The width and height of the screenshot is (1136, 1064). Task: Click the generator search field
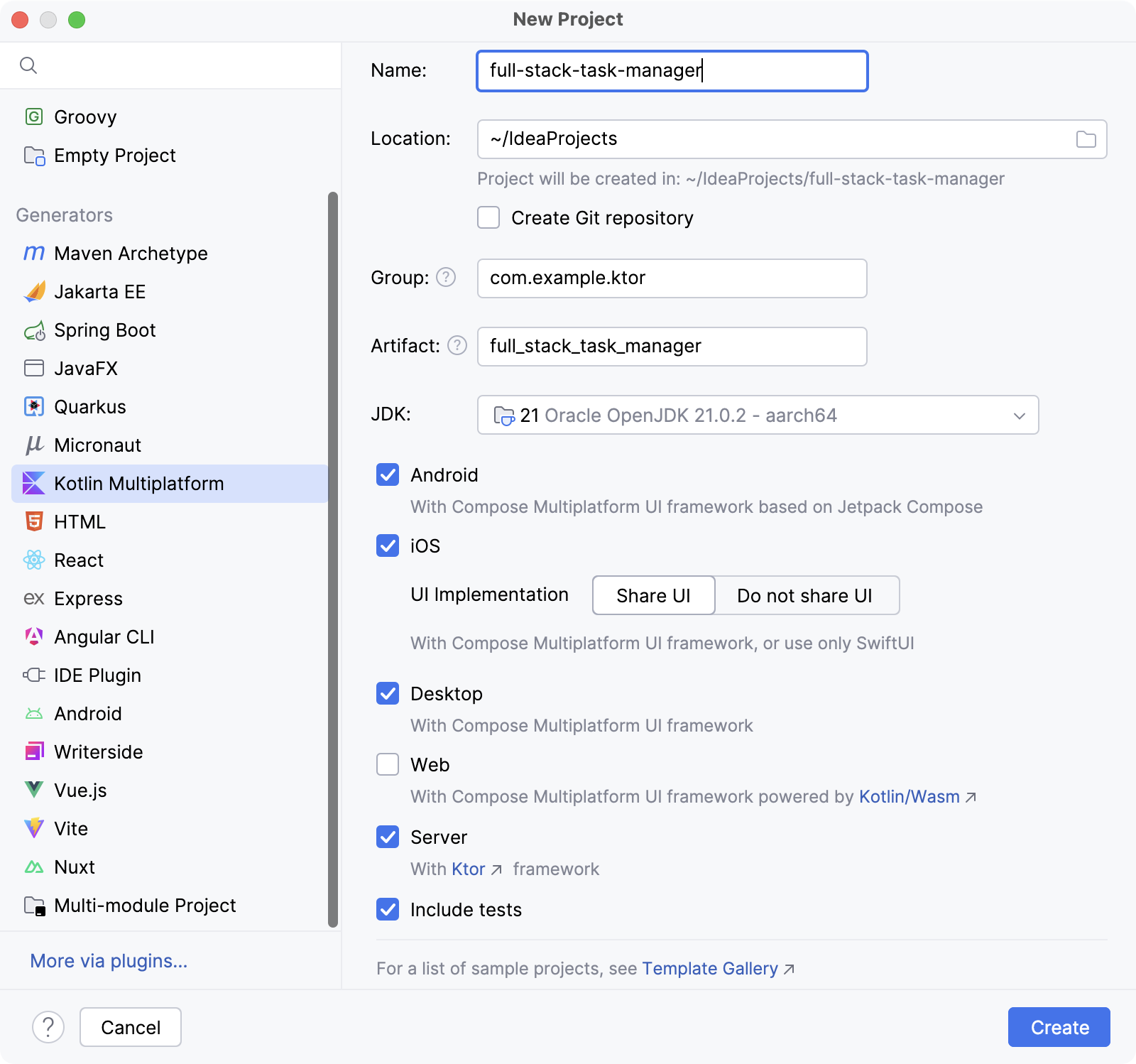[170, 65]
